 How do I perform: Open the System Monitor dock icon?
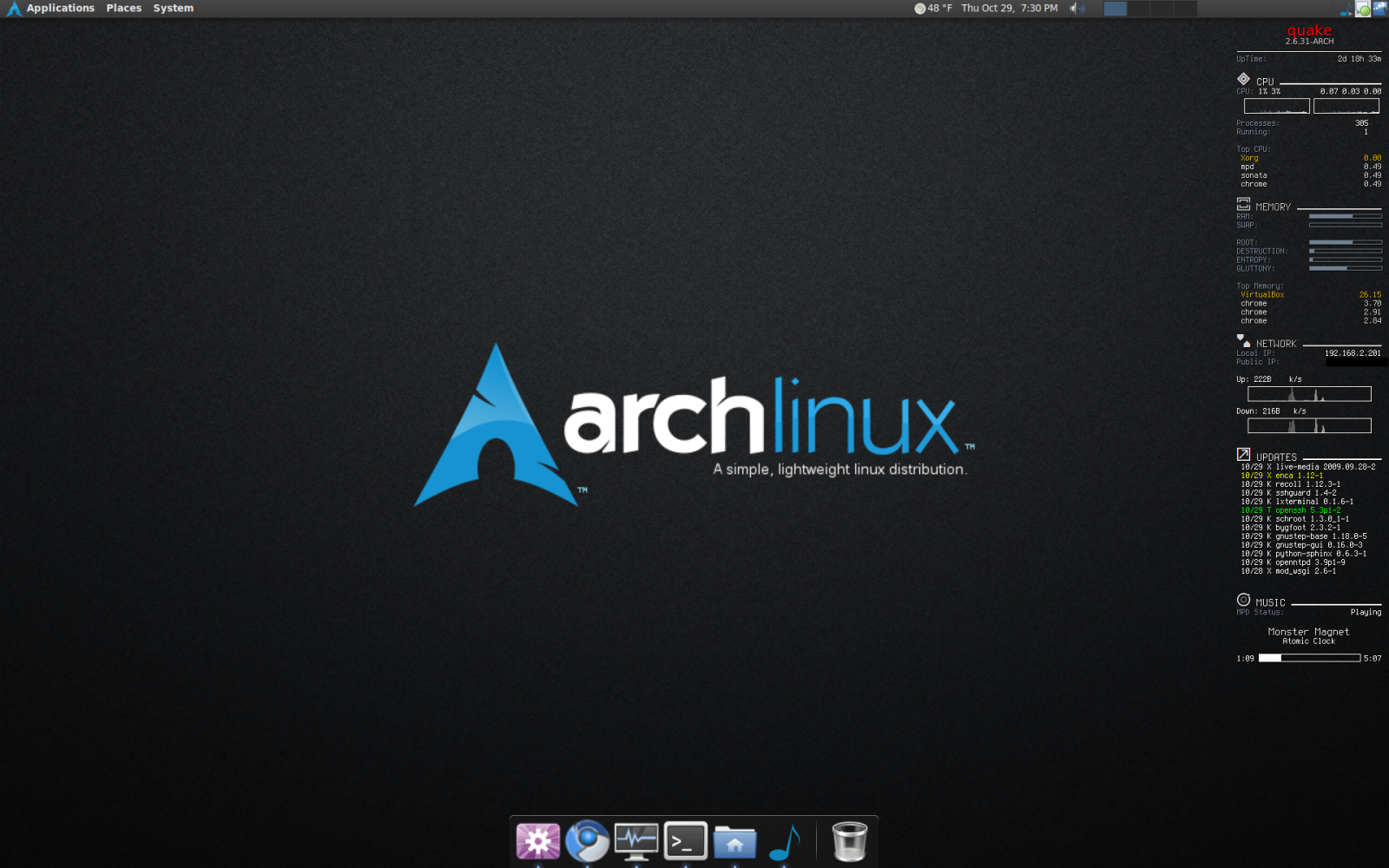(x=636, y=841)
